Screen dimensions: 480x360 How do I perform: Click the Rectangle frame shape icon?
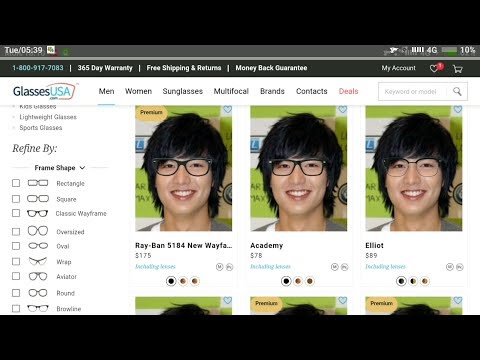click(38, 183)
